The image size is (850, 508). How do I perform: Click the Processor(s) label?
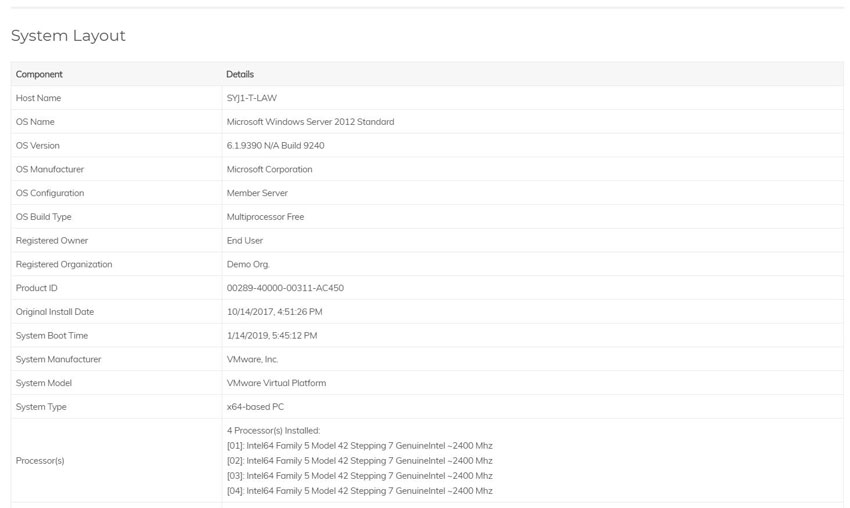click(x=40, y=461)
